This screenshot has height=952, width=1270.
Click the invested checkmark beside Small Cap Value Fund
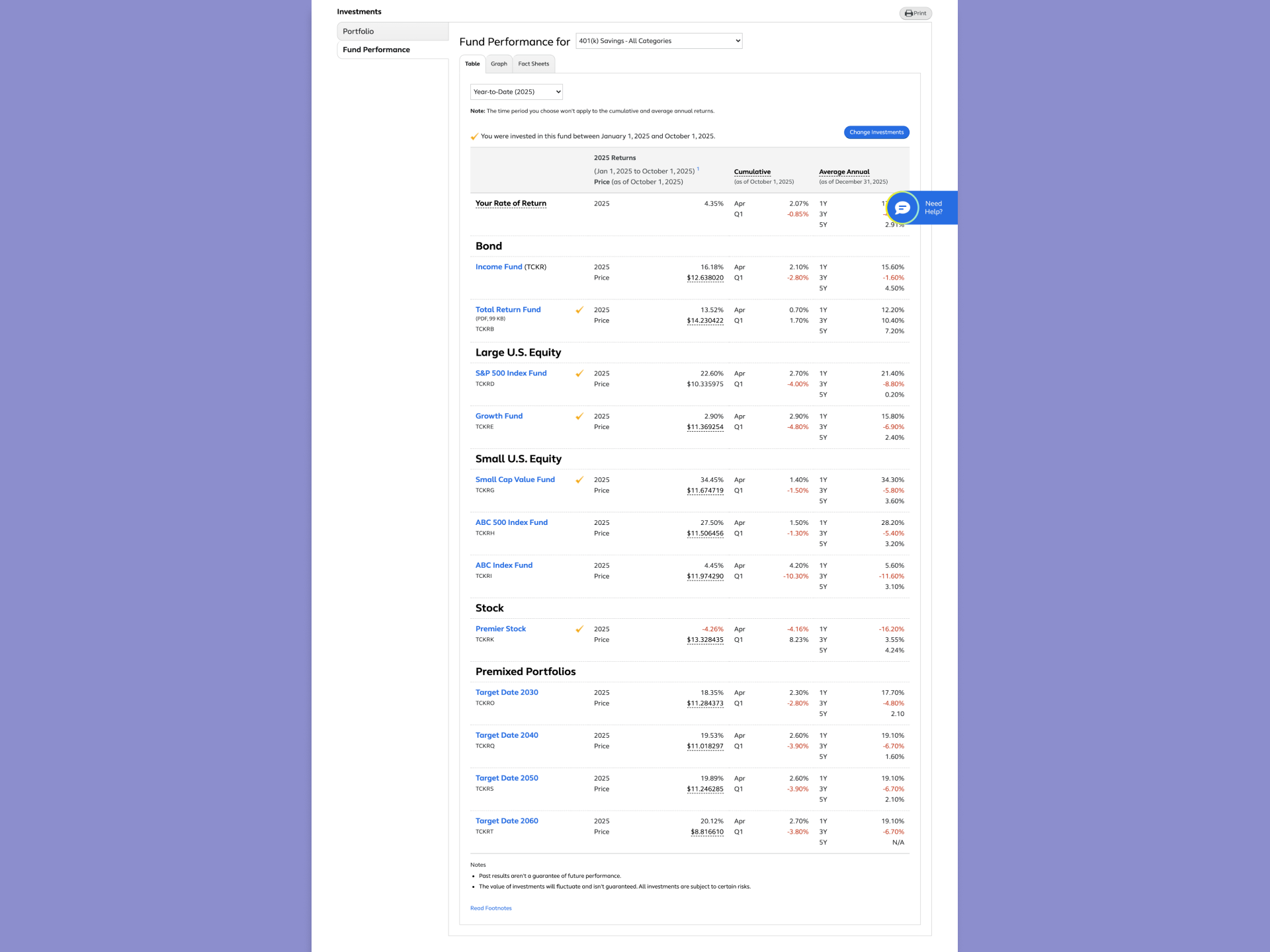[x=579, y=480]
